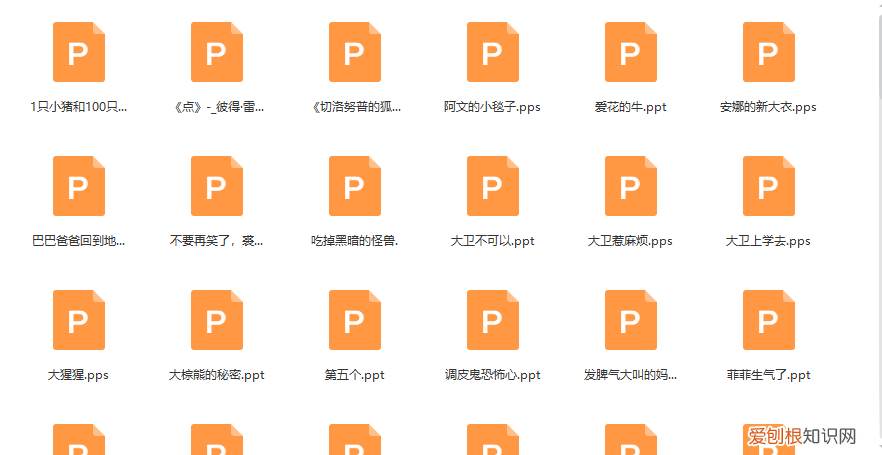Click the 阿文的小毯子.pps name label
Image resolution: width=882 pixels, height=455 pixels.
click(492, 107)
